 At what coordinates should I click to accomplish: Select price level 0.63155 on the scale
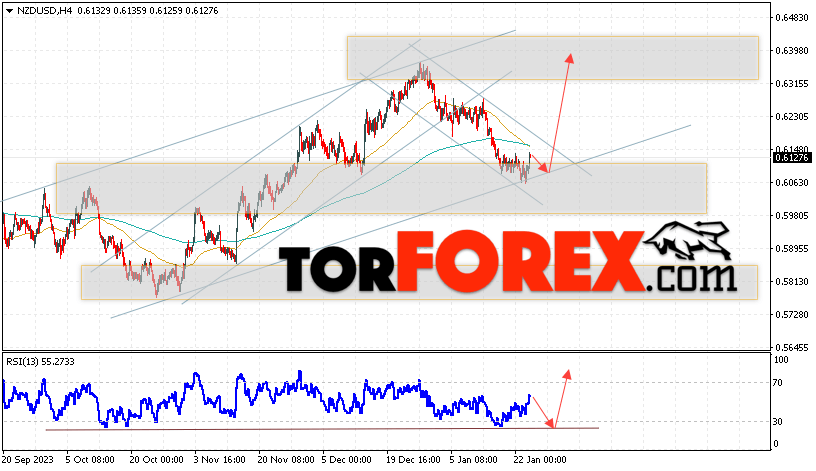[792, 83]
